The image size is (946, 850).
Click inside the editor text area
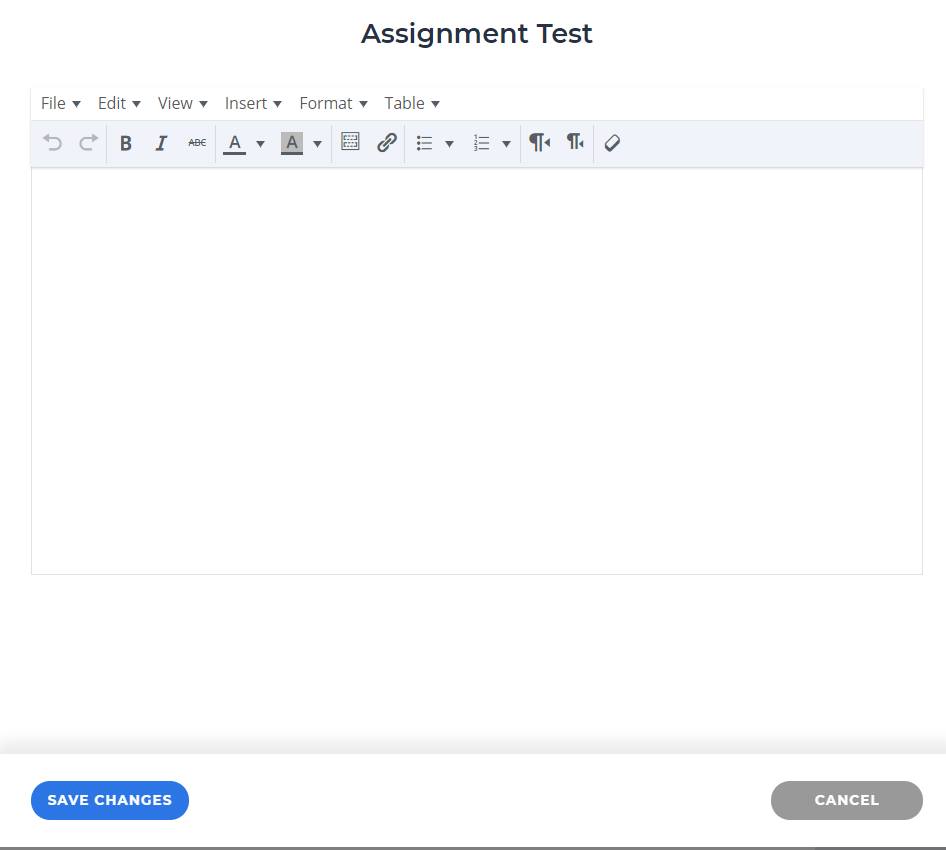(477, 371)
